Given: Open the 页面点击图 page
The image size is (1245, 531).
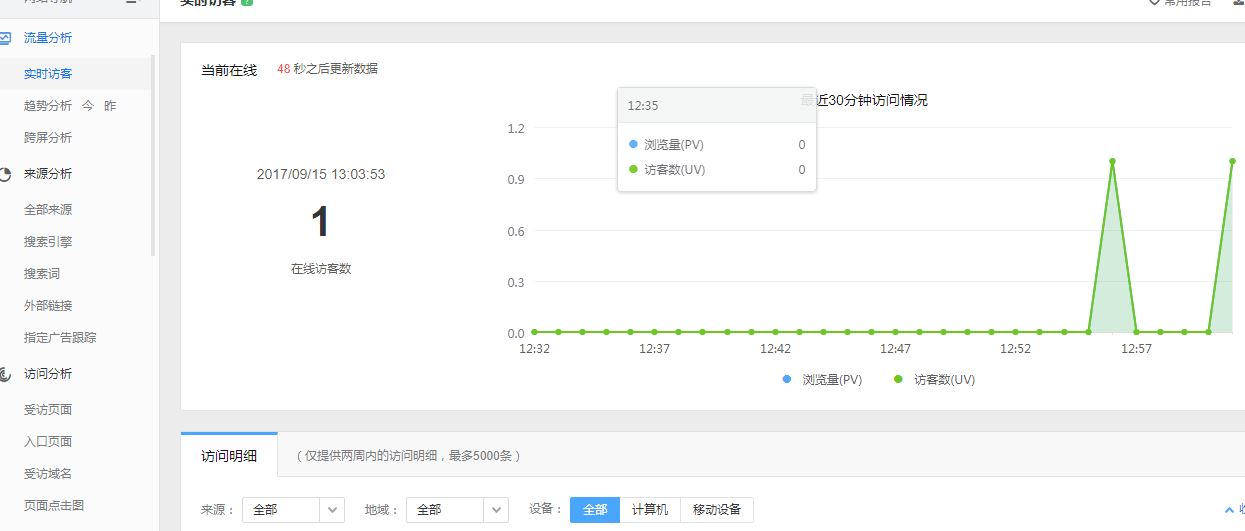Looking at the screenshot, I should (54, 506).
